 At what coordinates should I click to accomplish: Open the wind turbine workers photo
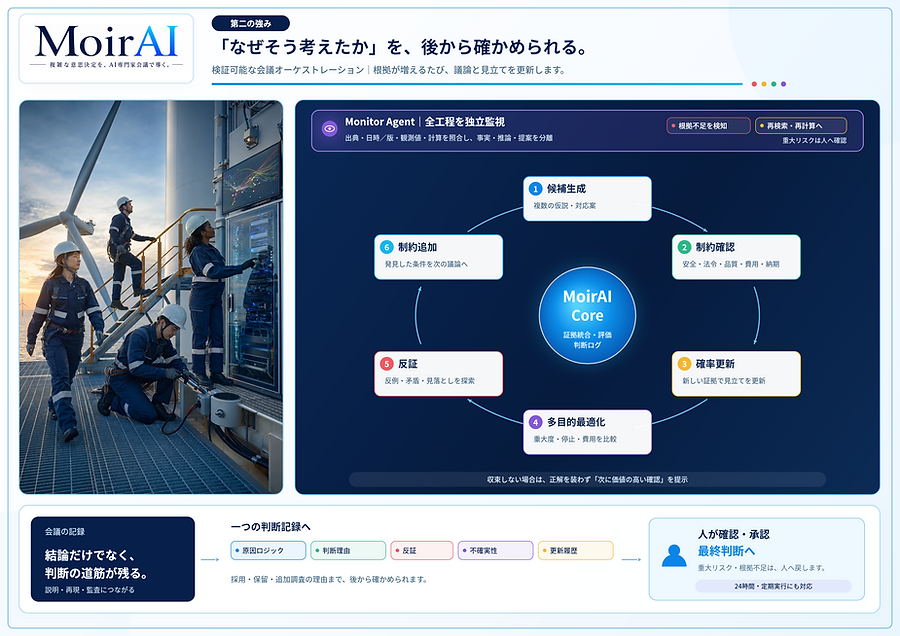coord(151,297)
